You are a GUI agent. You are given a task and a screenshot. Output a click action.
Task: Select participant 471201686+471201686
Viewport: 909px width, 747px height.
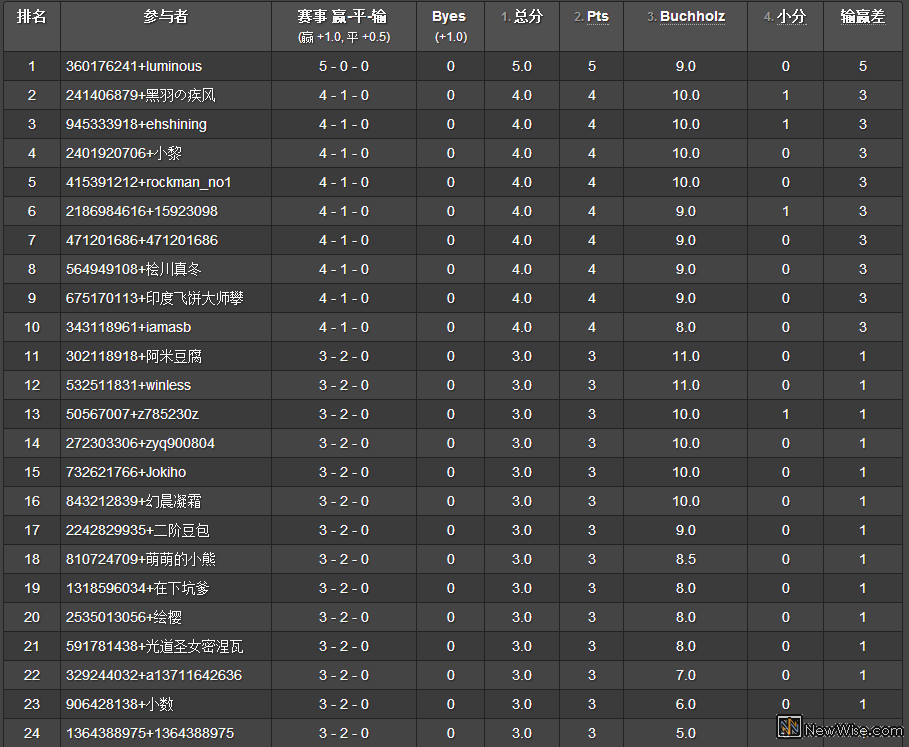click(142, 240)
